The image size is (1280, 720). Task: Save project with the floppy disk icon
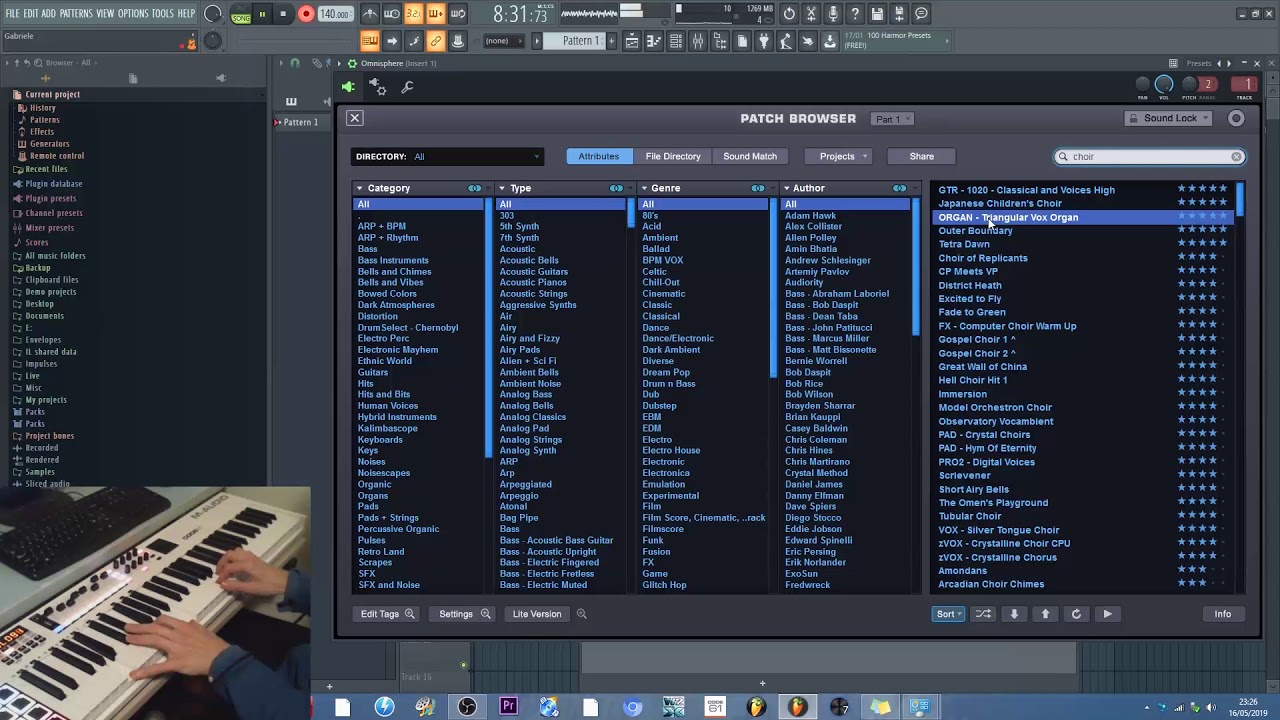point(877,14)
